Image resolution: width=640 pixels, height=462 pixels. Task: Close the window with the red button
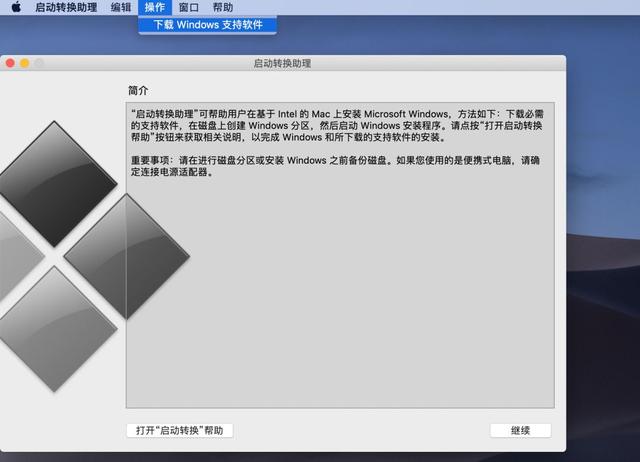click(x=10, y=63)
